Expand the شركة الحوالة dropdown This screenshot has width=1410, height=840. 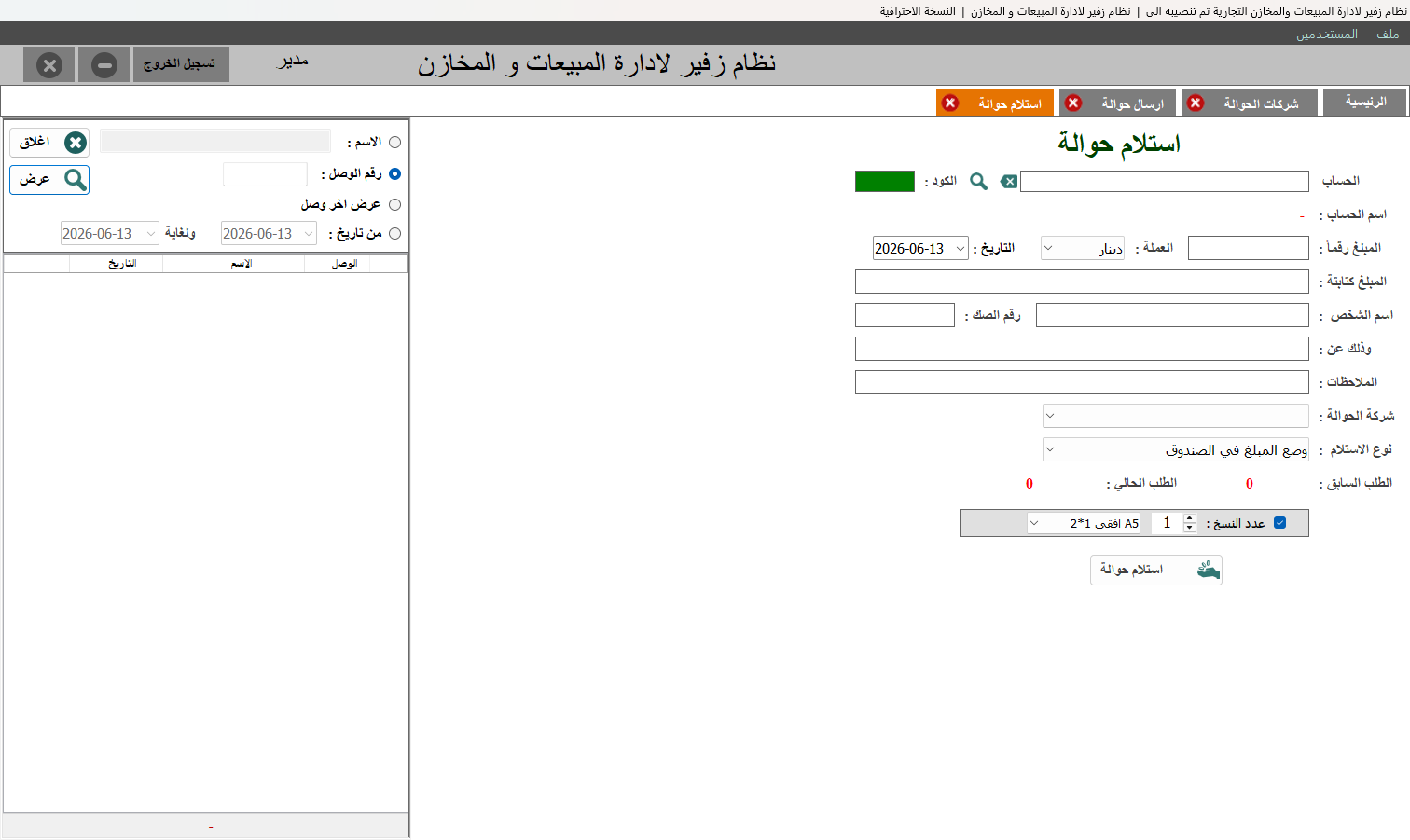pos(1049,416)
